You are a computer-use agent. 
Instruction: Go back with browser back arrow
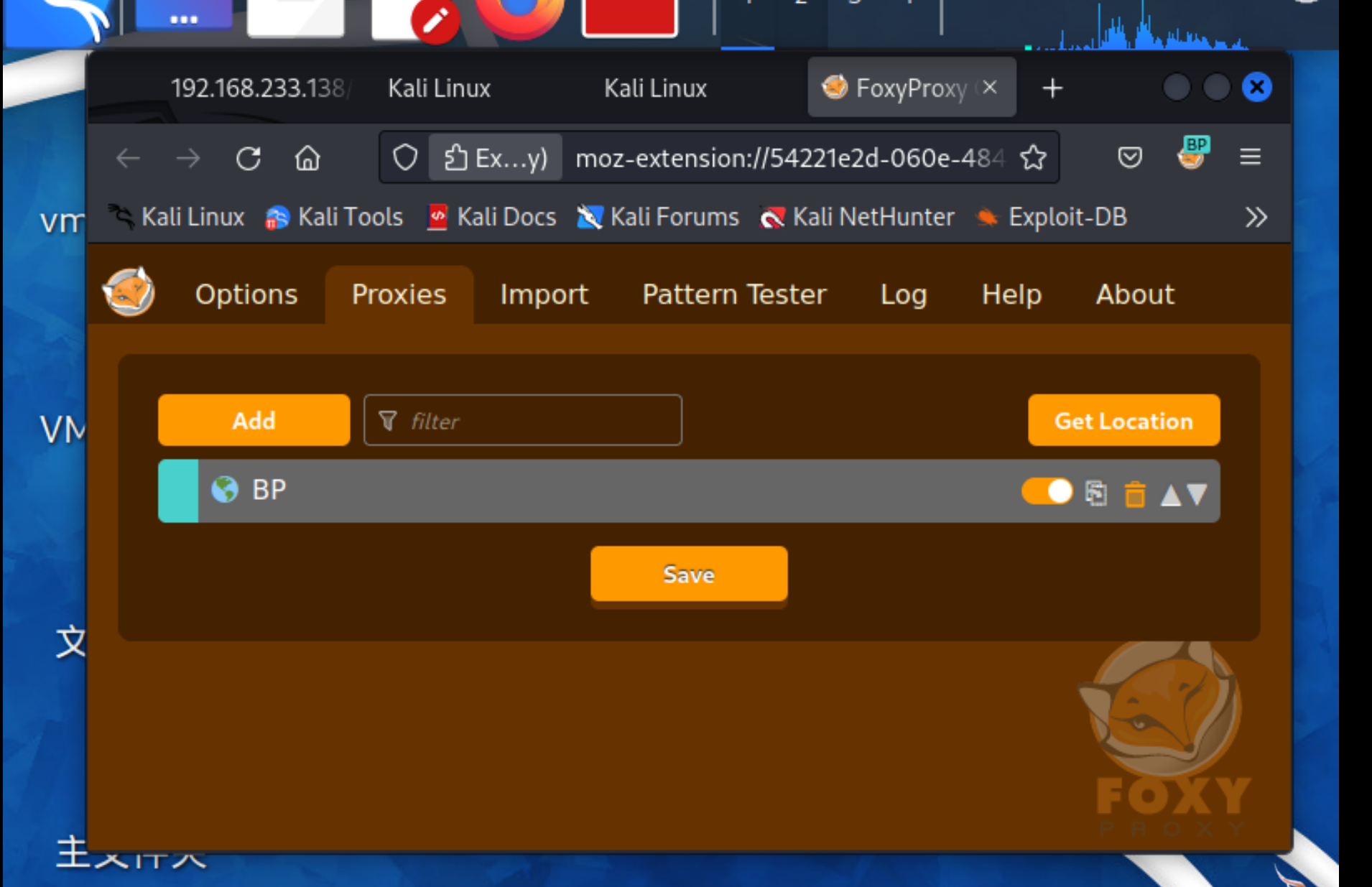click(x=128, y=158)
